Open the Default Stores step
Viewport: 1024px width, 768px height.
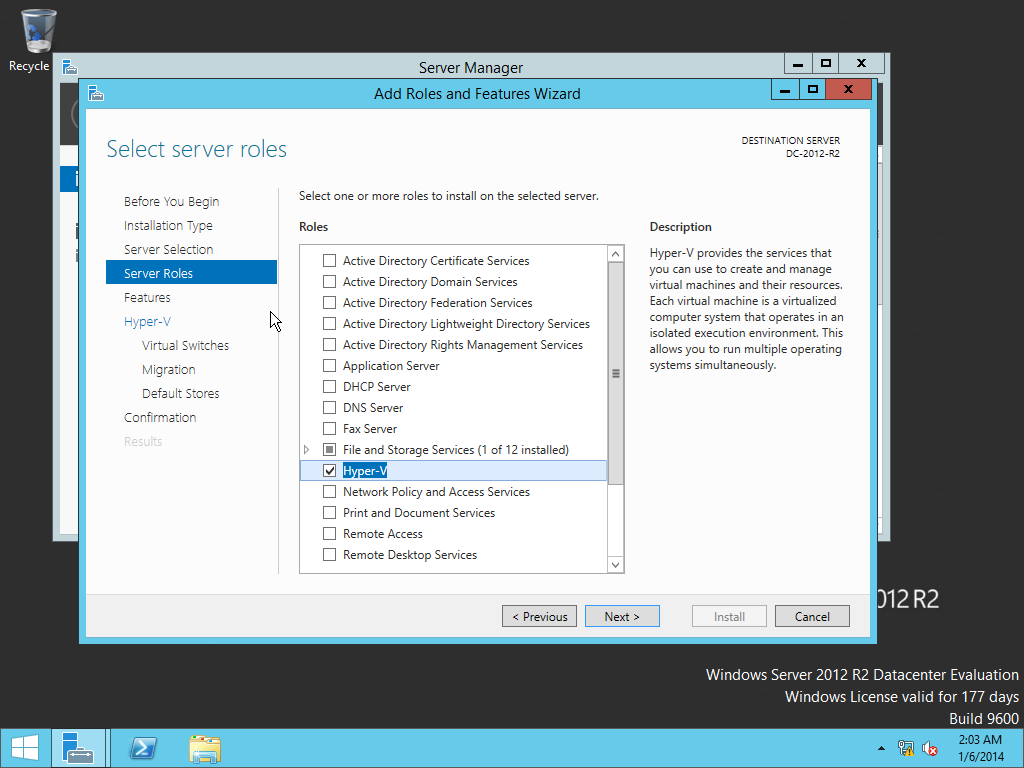[181, 393]
